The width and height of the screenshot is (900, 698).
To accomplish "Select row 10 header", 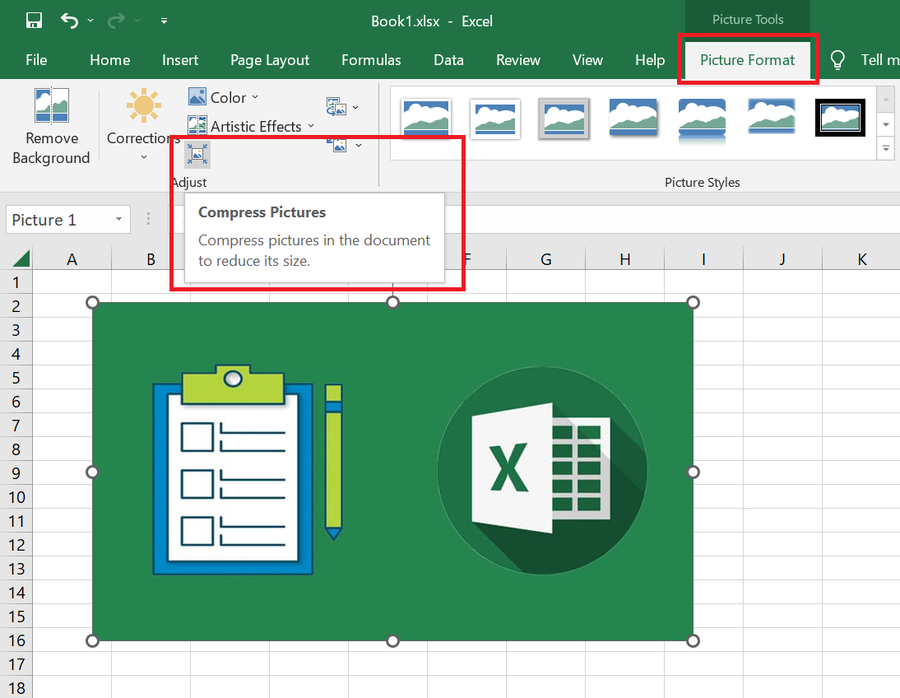I will click(x=16, y=497).
